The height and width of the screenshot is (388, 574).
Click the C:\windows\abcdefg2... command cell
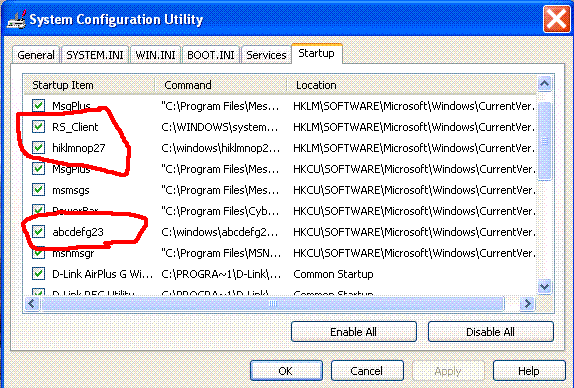pos(220,232)
